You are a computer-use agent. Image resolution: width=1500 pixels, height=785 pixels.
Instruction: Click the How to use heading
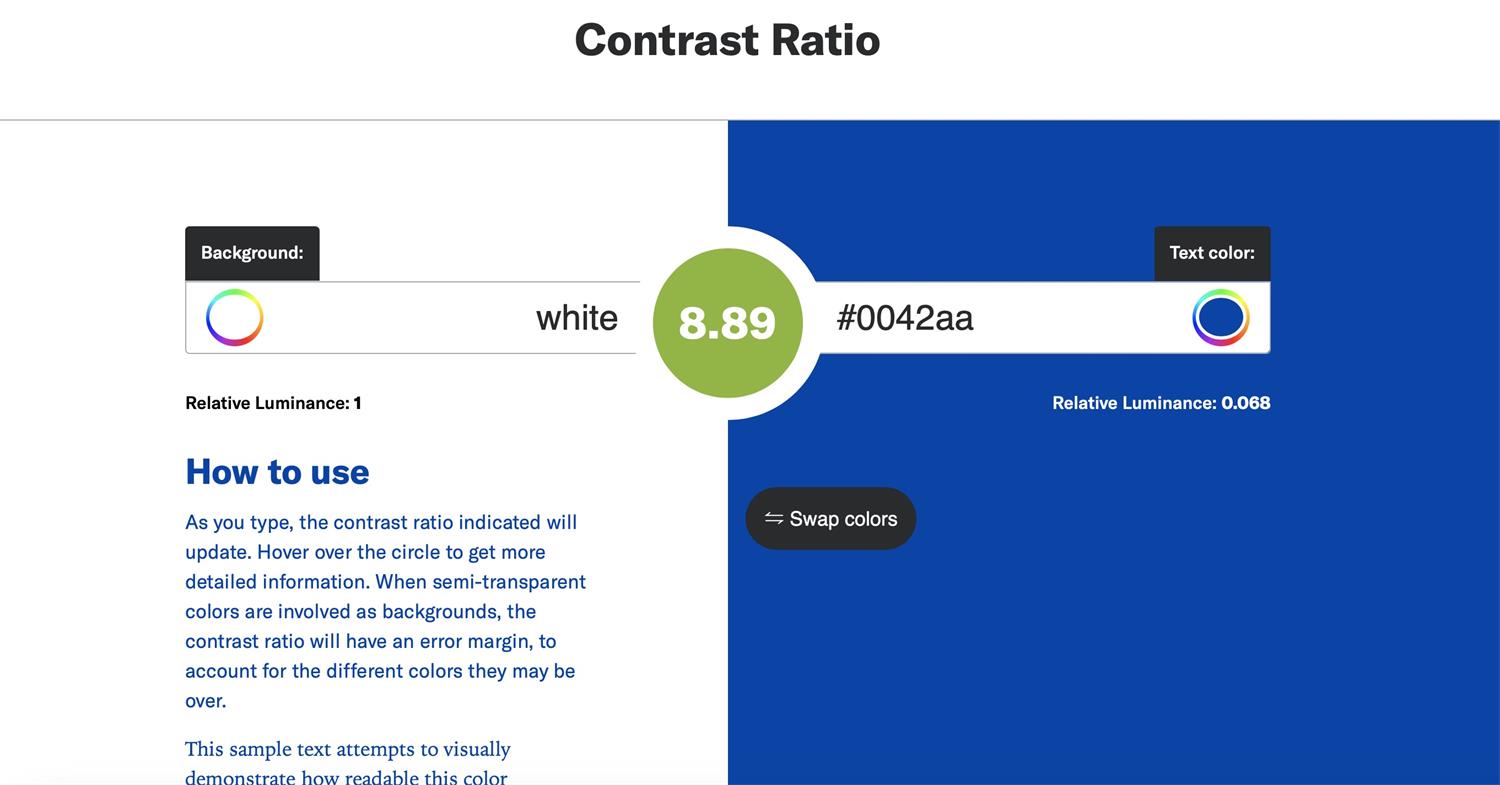[x=277, y=471]
